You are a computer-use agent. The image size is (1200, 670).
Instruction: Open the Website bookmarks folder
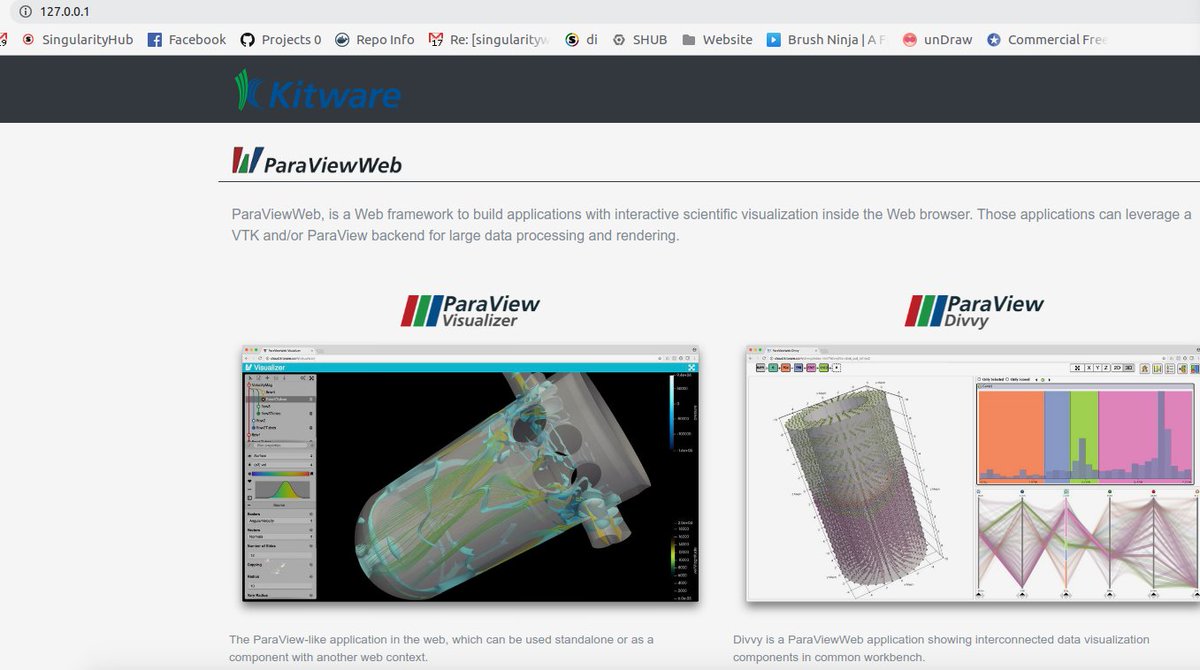(717, 40)
